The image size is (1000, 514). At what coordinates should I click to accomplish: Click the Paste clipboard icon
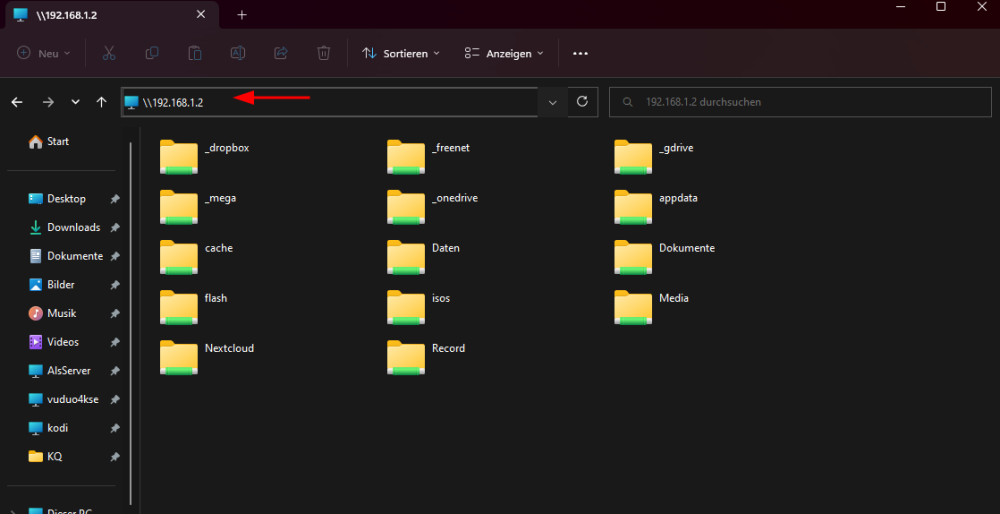click(195, 54)
